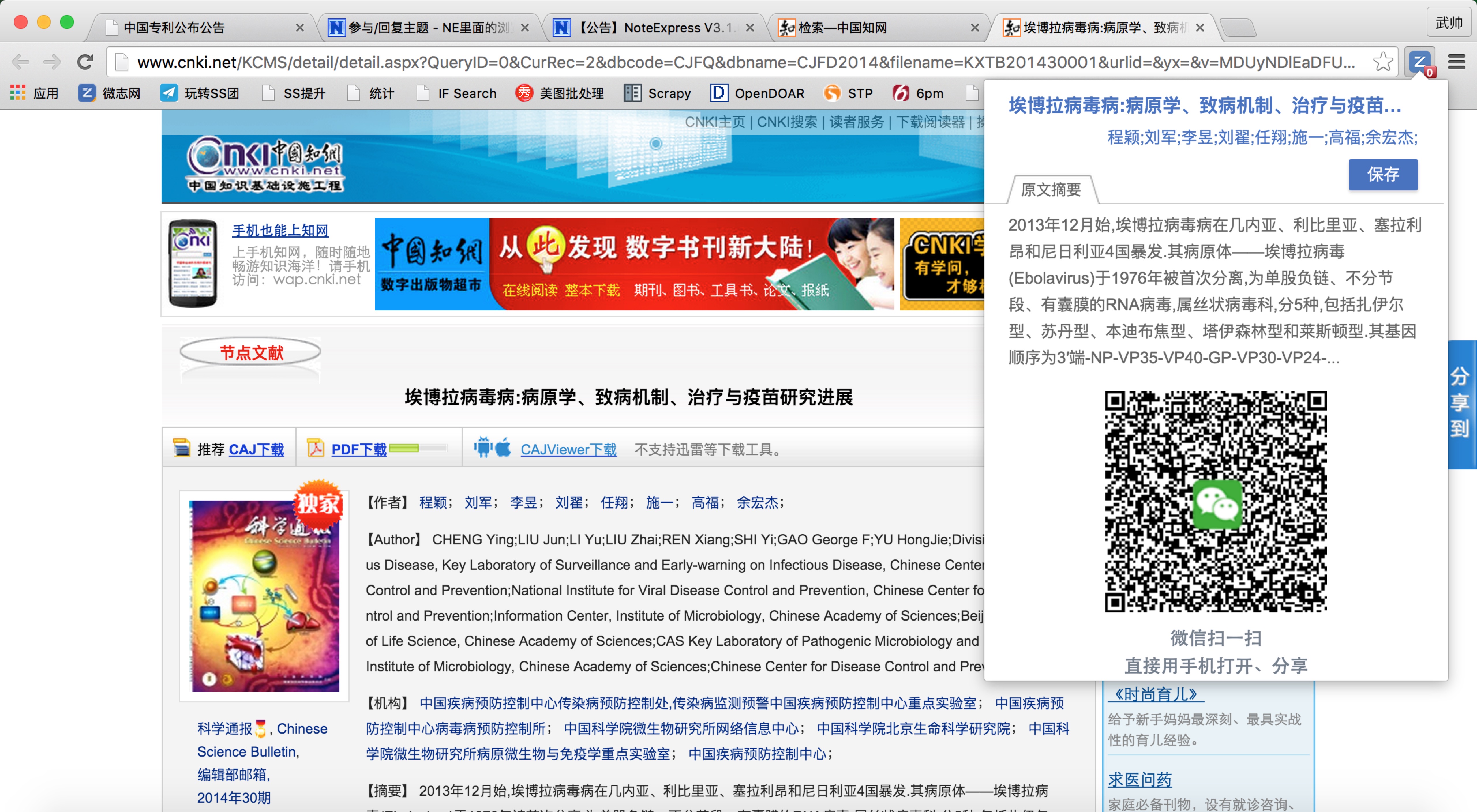1477x812 pixels.
Task: Click the 分享到 side share bar
Action: (1462, 405)
